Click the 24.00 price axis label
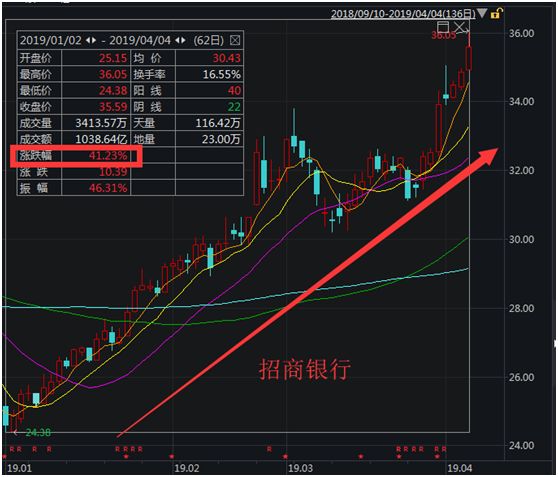This screenshot has height=477, width=558. point(521,446)
